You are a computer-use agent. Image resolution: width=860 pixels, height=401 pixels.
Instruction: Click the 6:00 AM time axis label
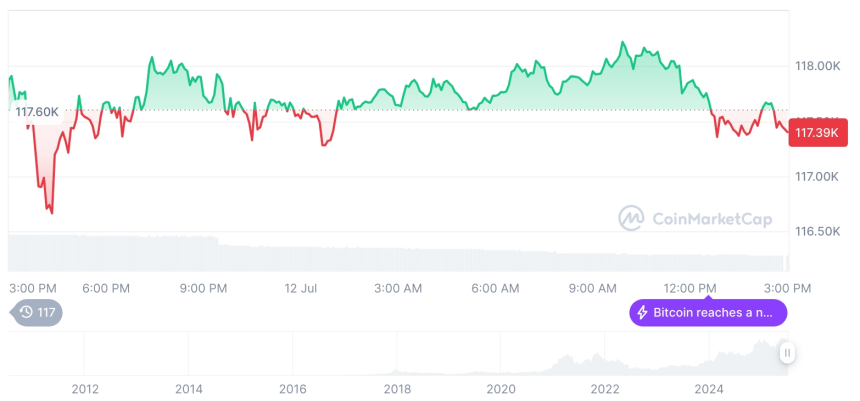[x=495, y=288]
